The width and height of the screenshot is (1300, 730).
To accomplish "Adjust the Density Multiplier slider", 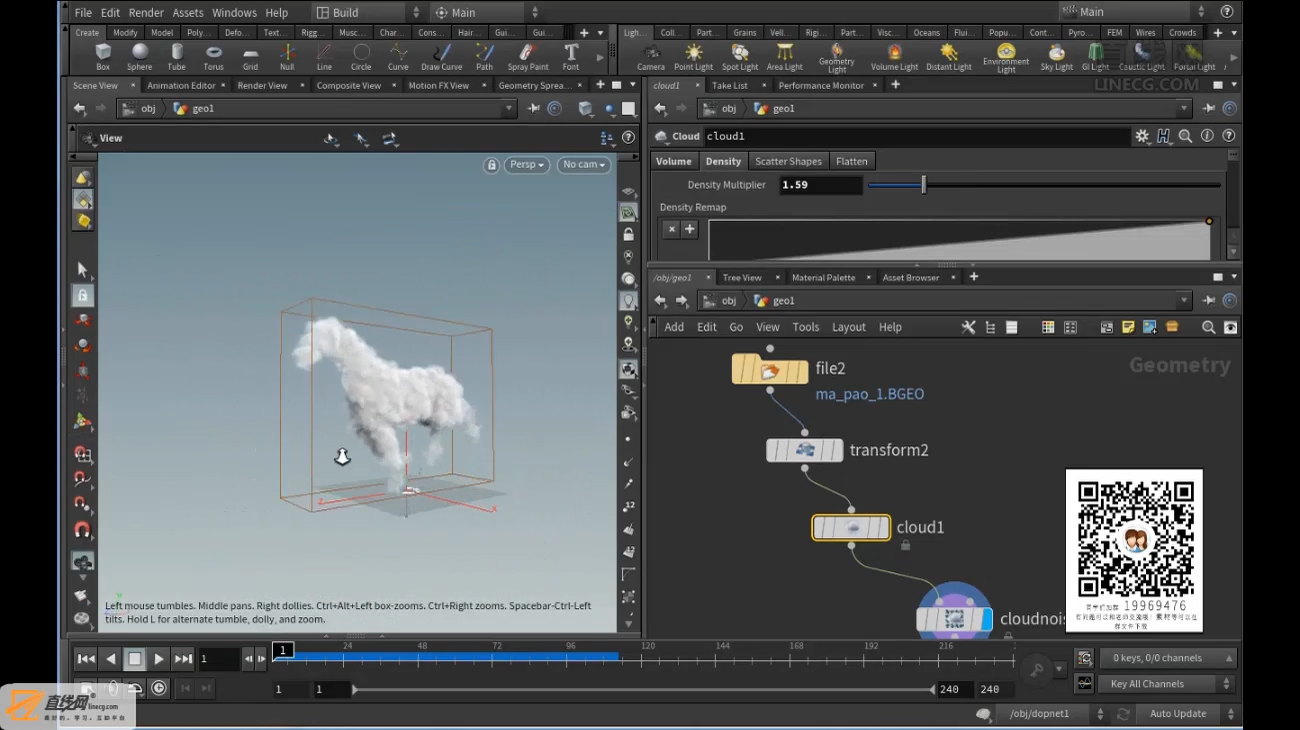I will pyautogui.click(x=1044, y=185).
